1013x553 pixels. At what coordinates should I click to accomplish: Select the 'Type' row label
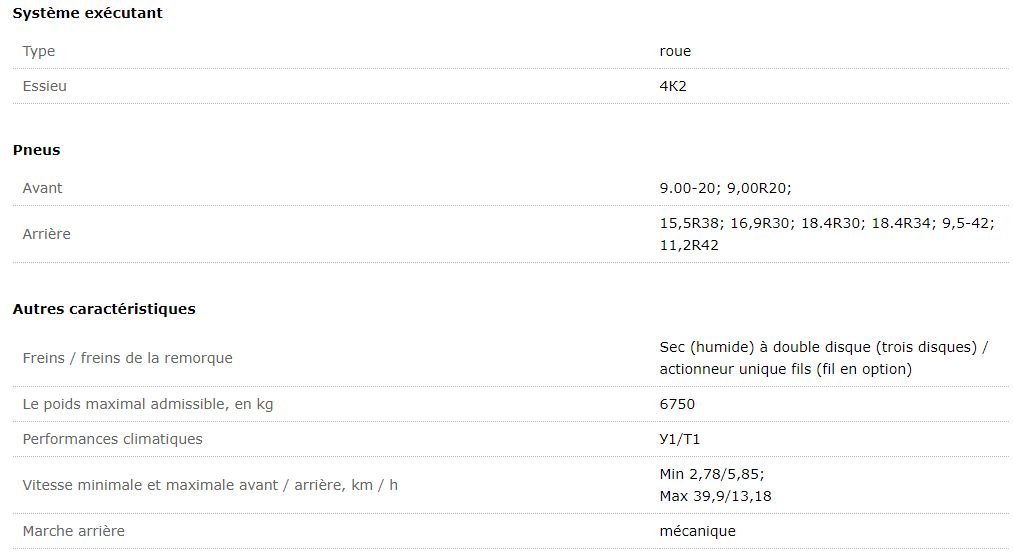click(x=39, y=51)
